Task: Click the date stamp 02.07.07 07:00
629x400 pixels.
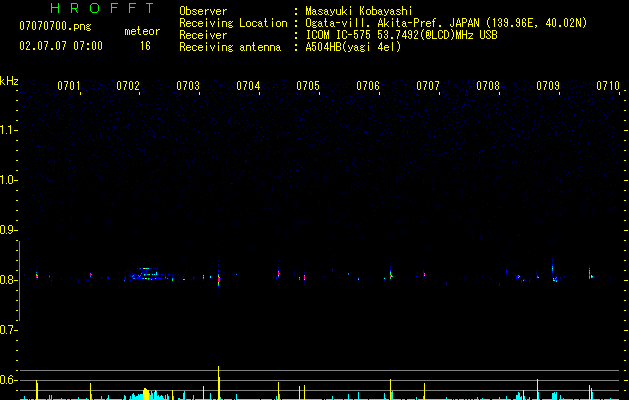Action: [x=61, y=46]
